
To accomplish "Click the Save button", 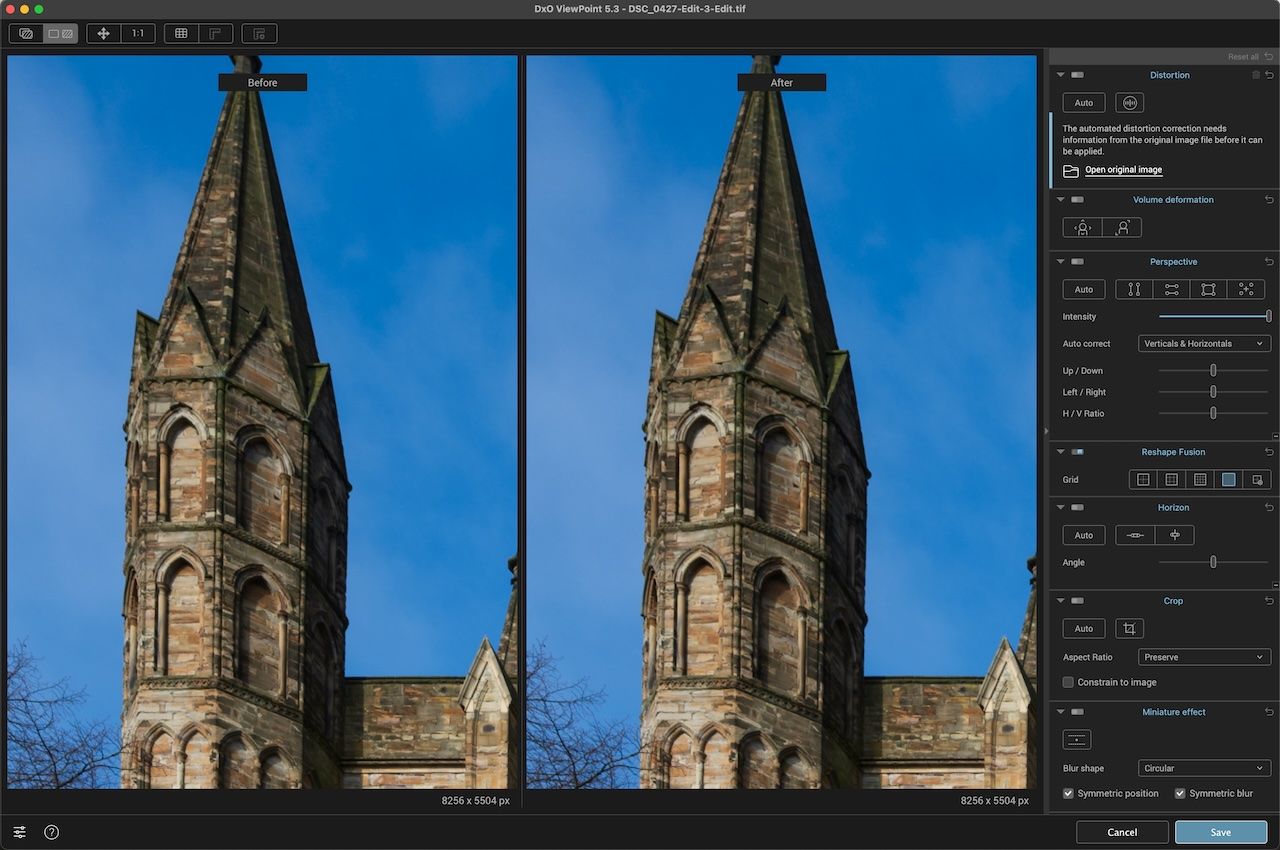I will [x=1220, y=831].
